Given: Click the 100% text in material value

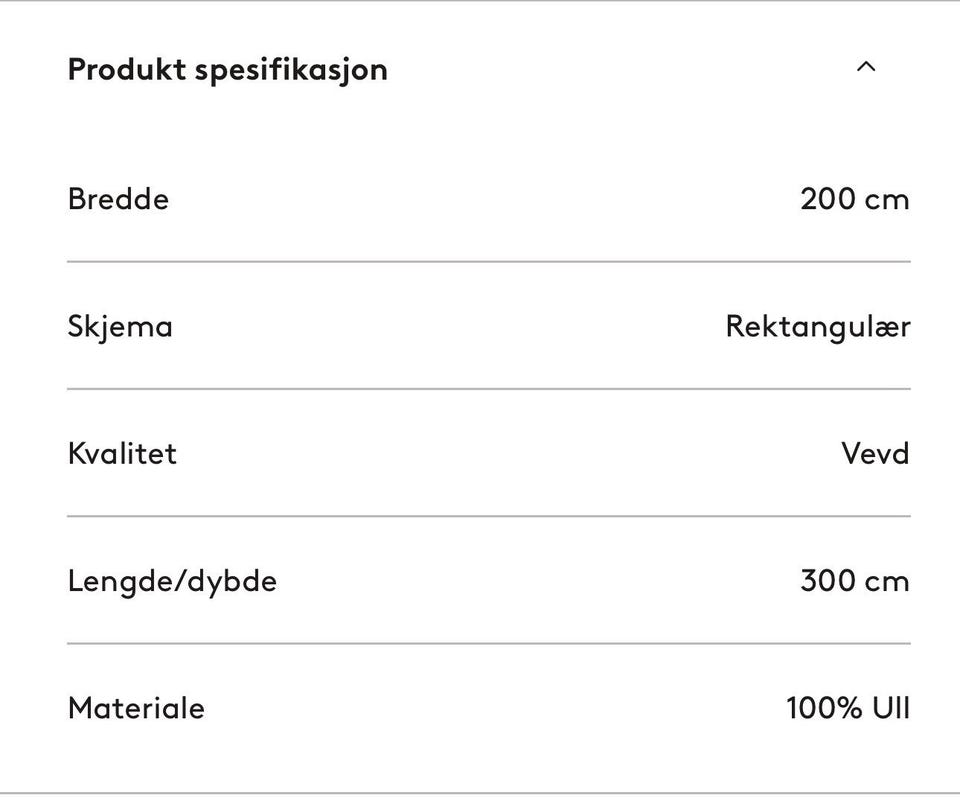Looking at the screenshot, I should pos(824,708).
